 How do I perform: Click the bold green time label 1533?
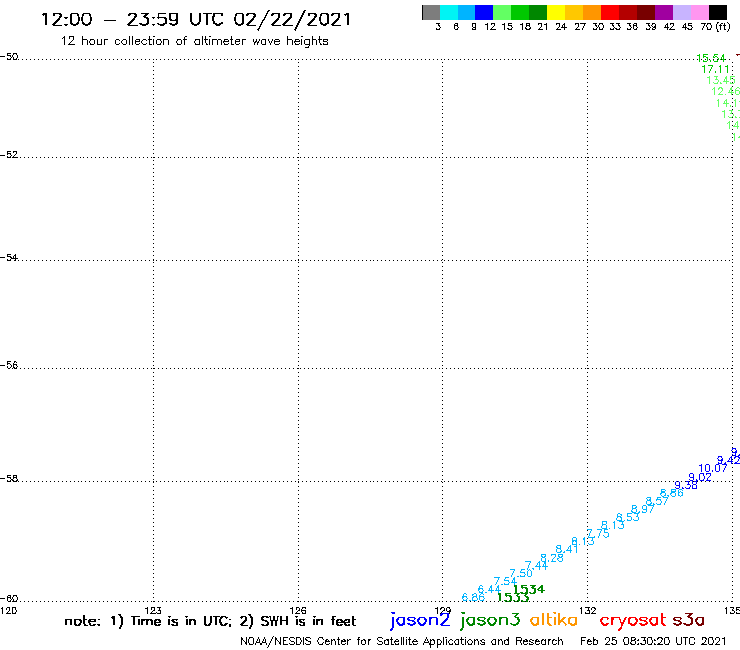[513, 598]
